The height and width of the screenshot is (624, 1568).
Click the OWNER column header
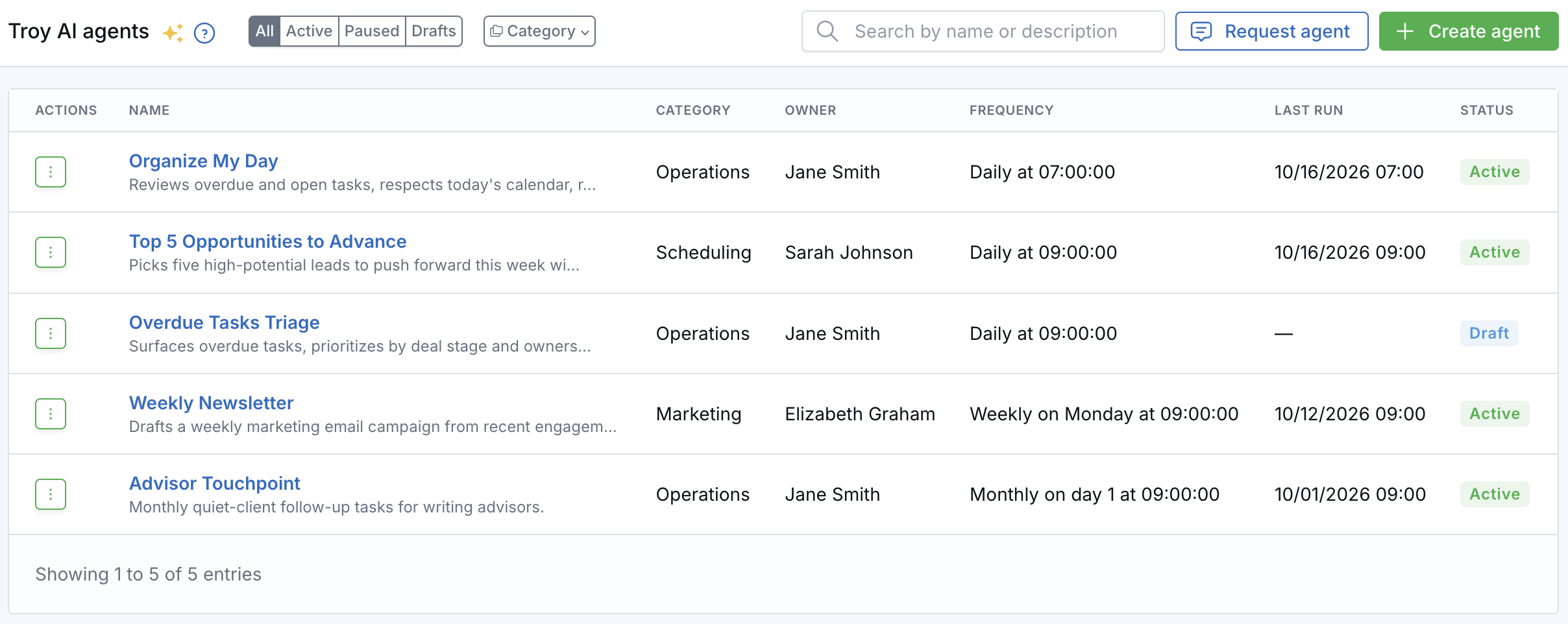(811, 110)
